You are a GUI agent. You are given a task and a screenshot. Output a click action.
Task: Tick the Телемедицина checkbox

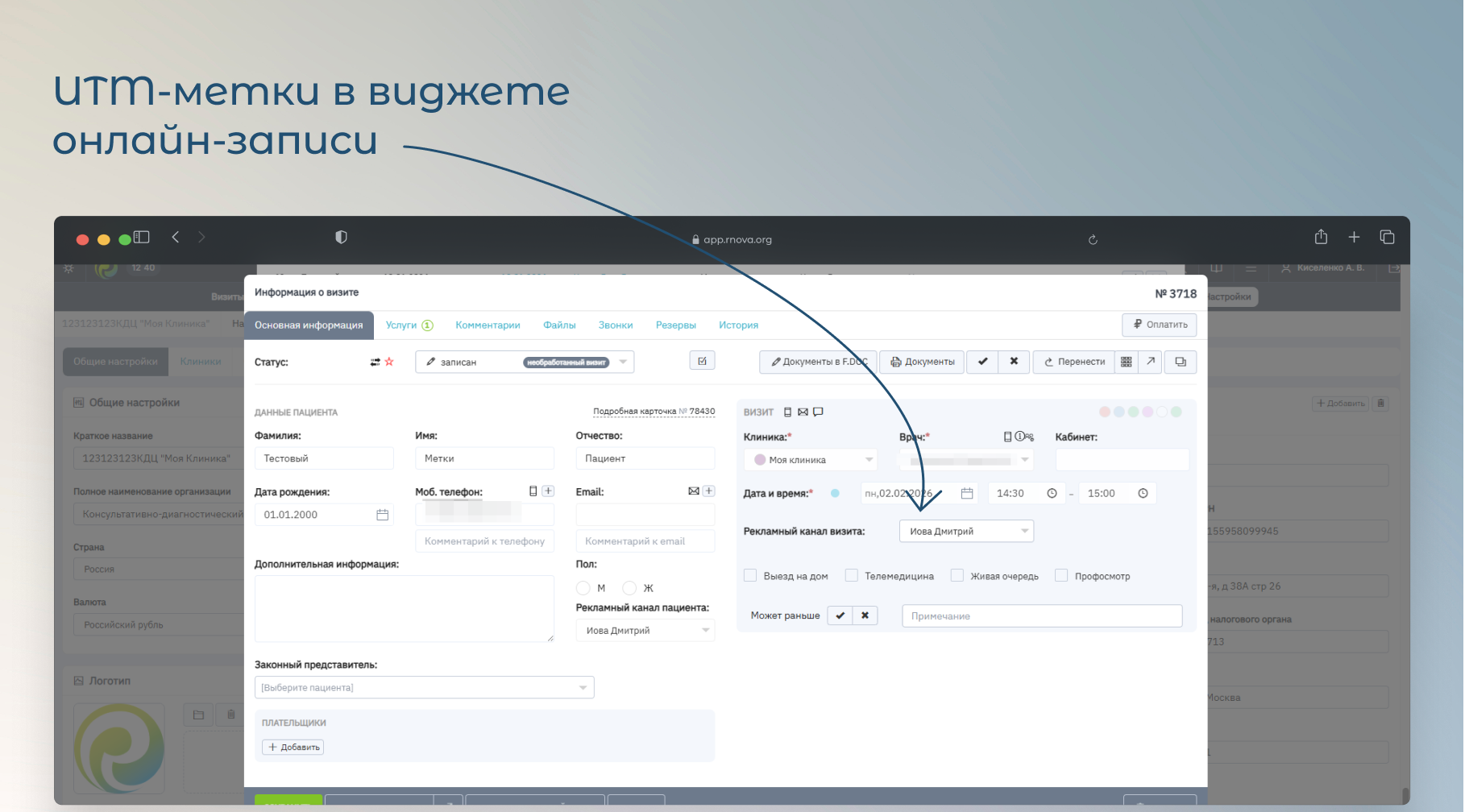point(852,576)
